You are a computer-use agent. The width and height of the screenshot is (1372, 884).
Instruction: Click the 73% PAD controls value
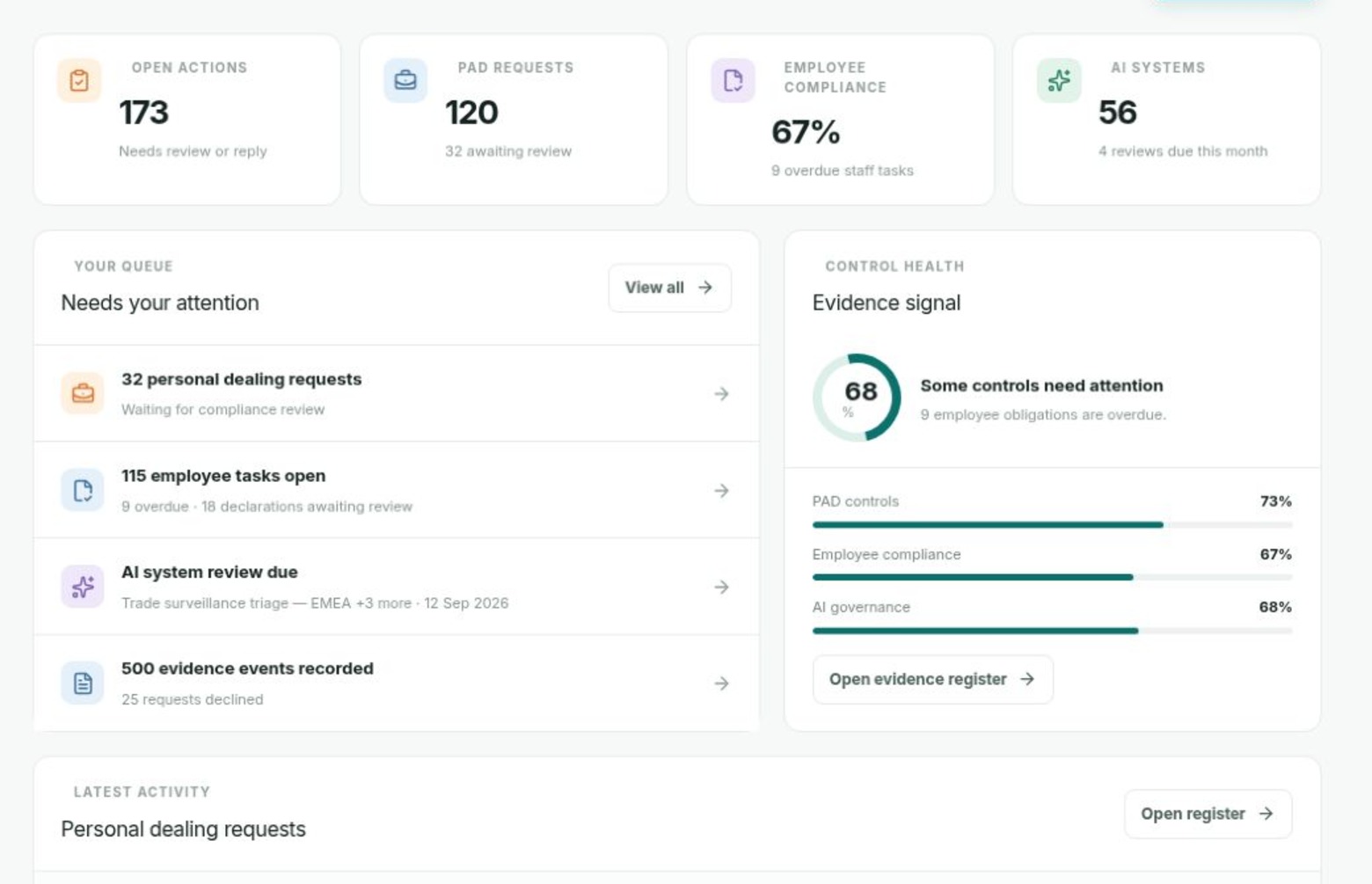(1275, 501)
